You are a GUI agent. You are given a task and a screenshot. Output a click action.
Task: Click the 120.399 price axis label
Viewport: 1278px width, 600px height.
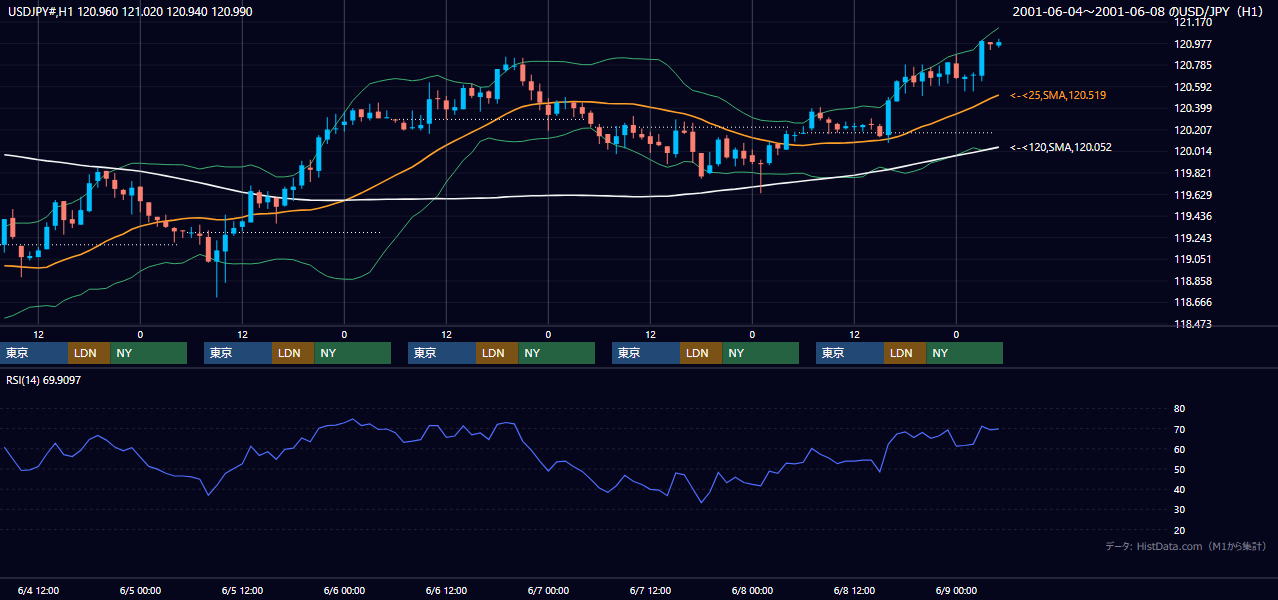[1194, 108]
